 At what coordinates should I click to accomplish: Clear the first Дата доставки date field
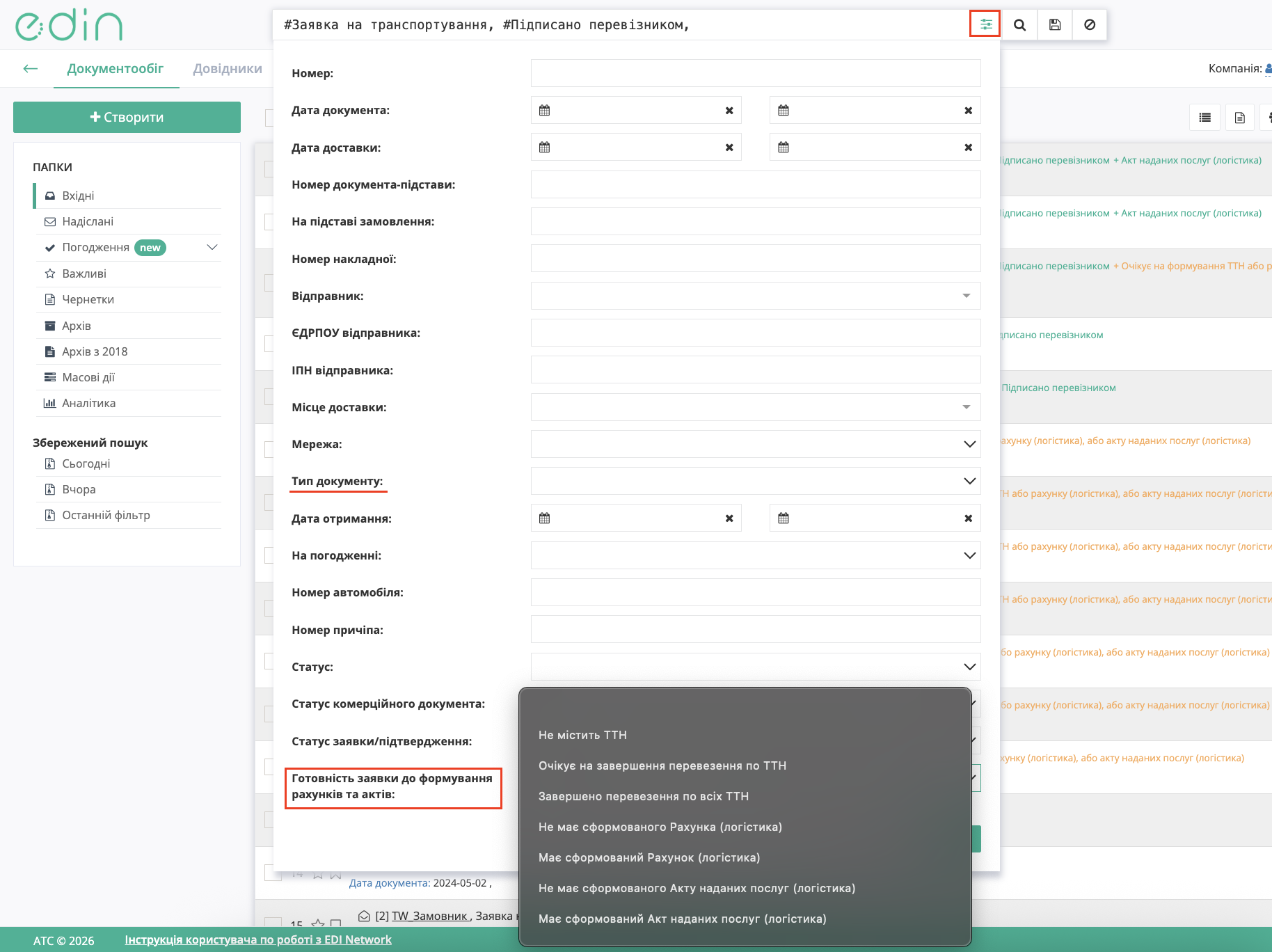coord(729,148)
